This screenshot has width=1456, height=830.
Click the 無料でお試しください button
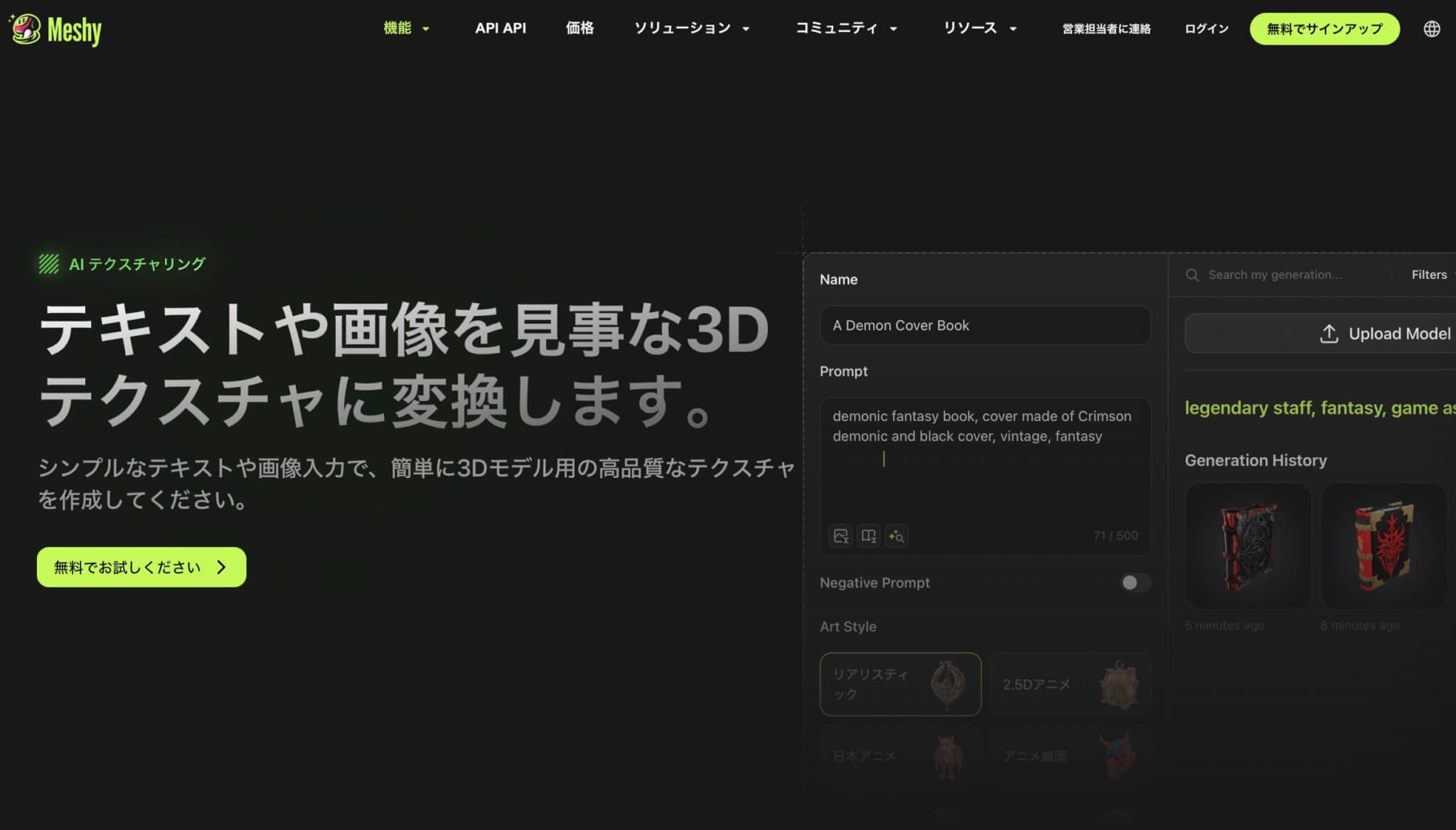141,567
